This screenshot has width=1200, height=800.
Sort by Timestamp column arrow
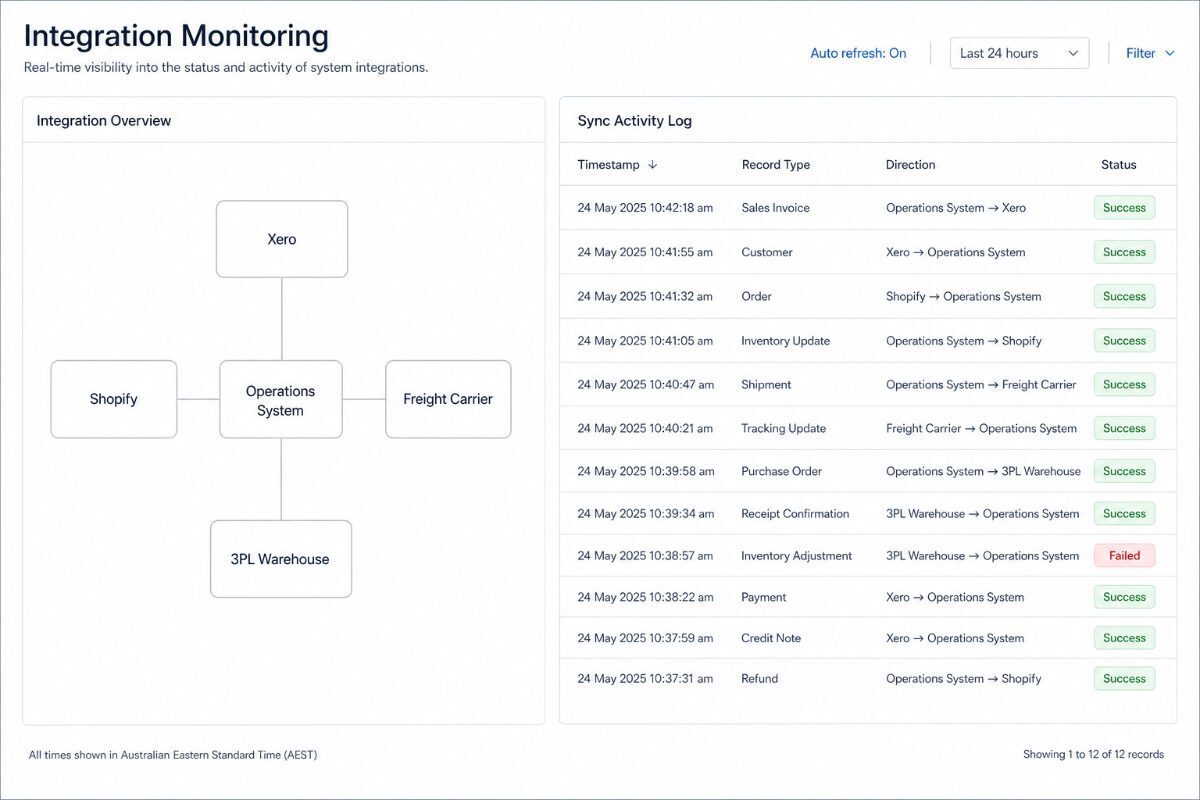[653, 165]
